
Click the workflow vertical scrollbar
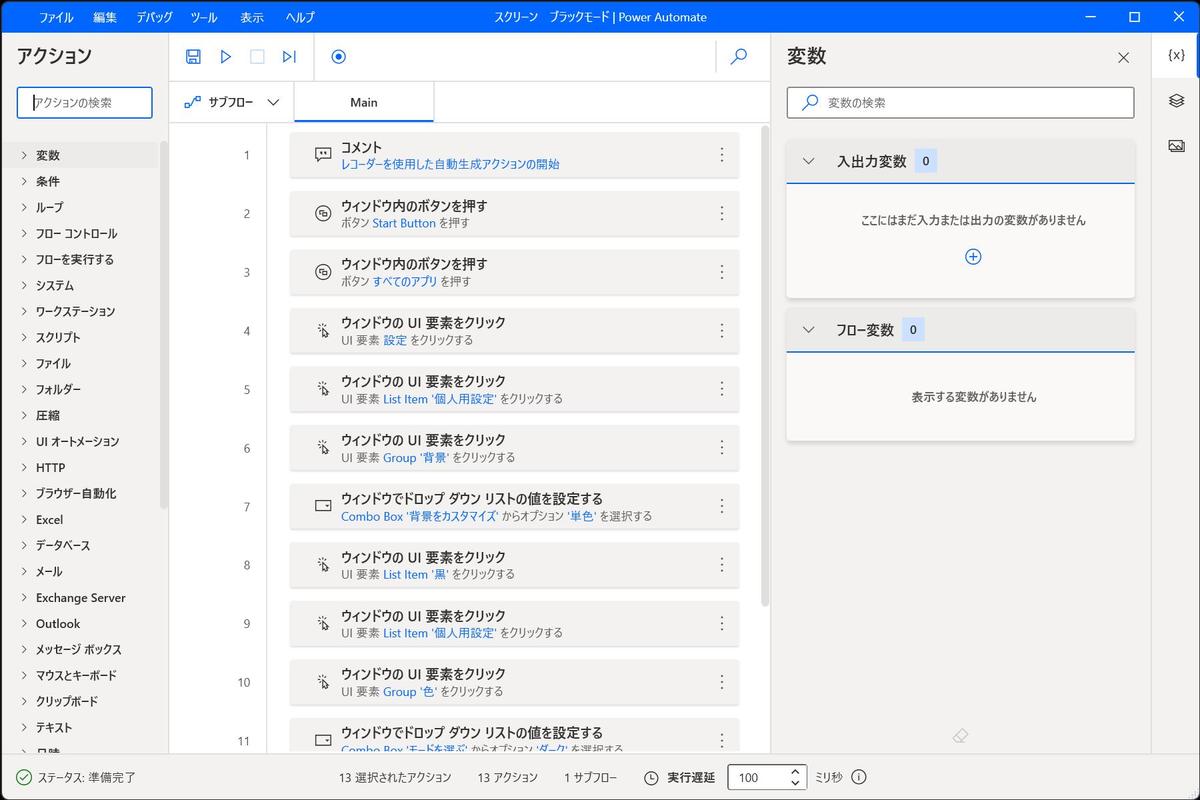(765, 366)
